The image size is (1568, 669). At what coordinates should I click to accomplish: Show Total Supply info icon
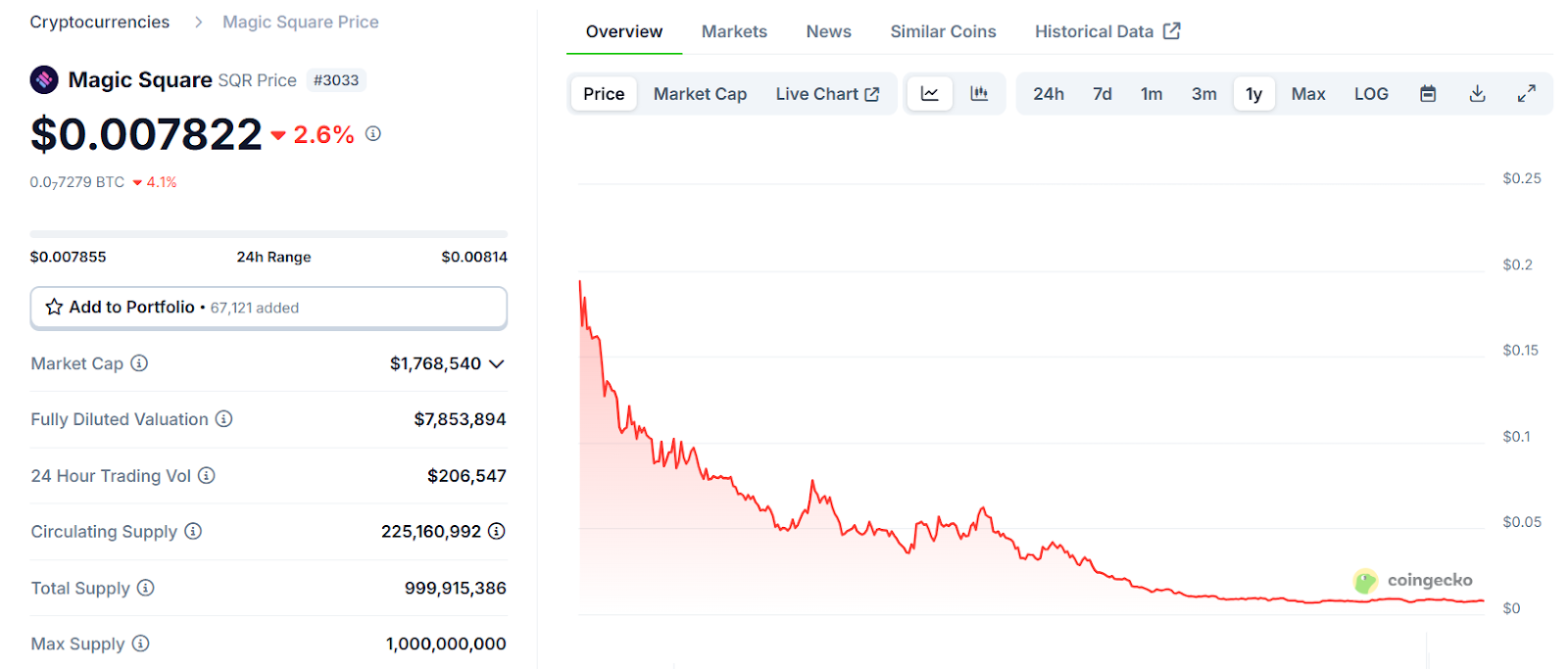146,588
